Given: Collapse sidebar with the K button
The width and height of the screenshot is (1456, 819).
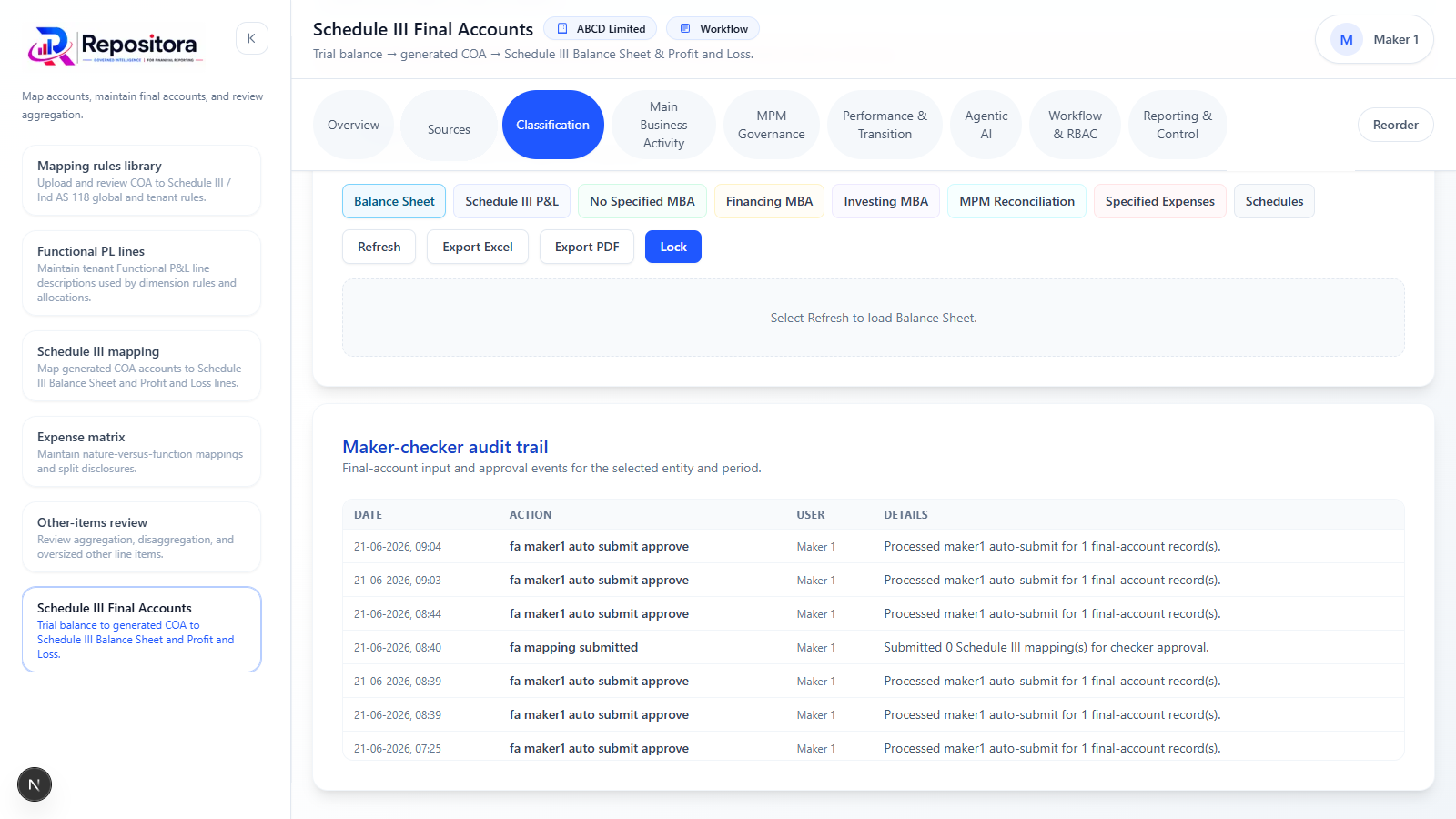Looking at the screenshot, I should pyautogui.click(x=251, y=38).
